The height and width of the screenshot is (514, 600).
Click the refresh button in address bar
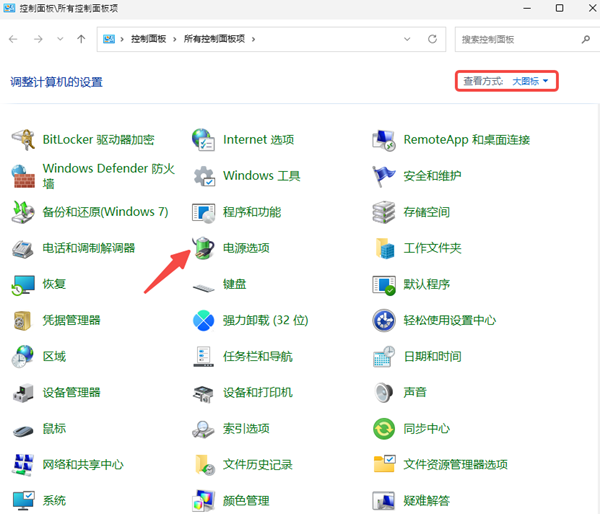coord(432,39)
